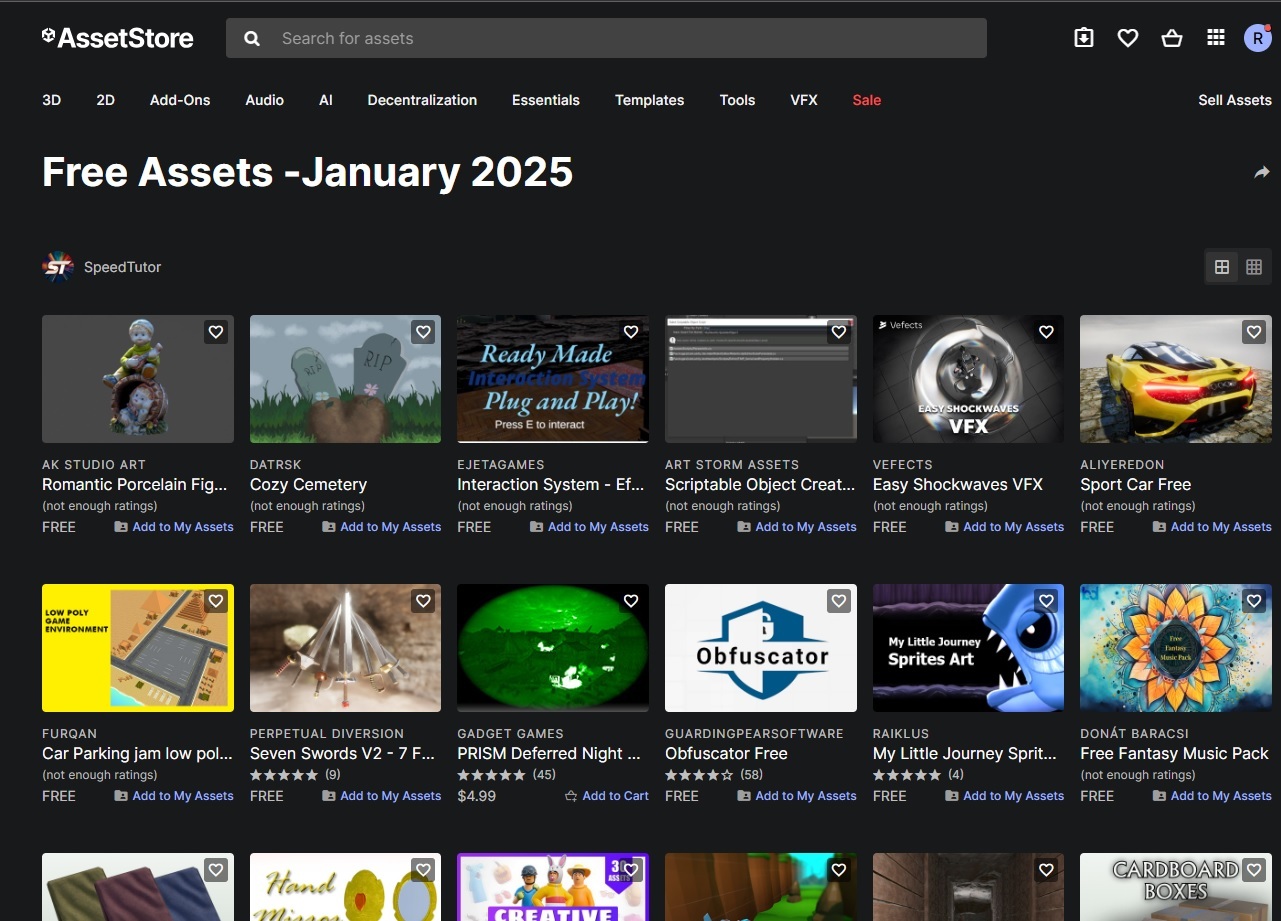Screen dimensions: 1281x921
Task: Switch to the large grid view
Action: pos(1222,267)
